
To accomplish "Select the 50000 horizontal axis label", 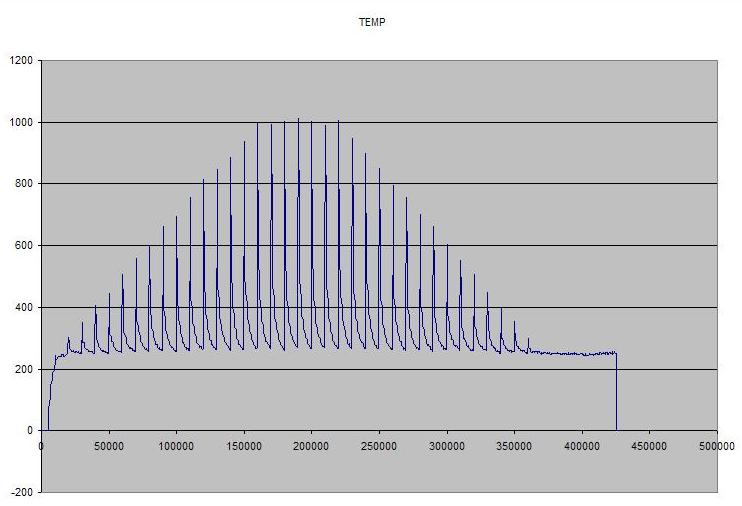I will [108, 443].
